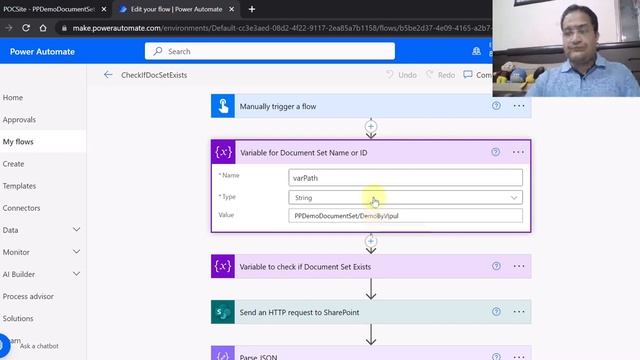The height and width of the screenshot is (360, 640).
Task: Expand Parse JSON action title
Action: (x=258, y=357)
